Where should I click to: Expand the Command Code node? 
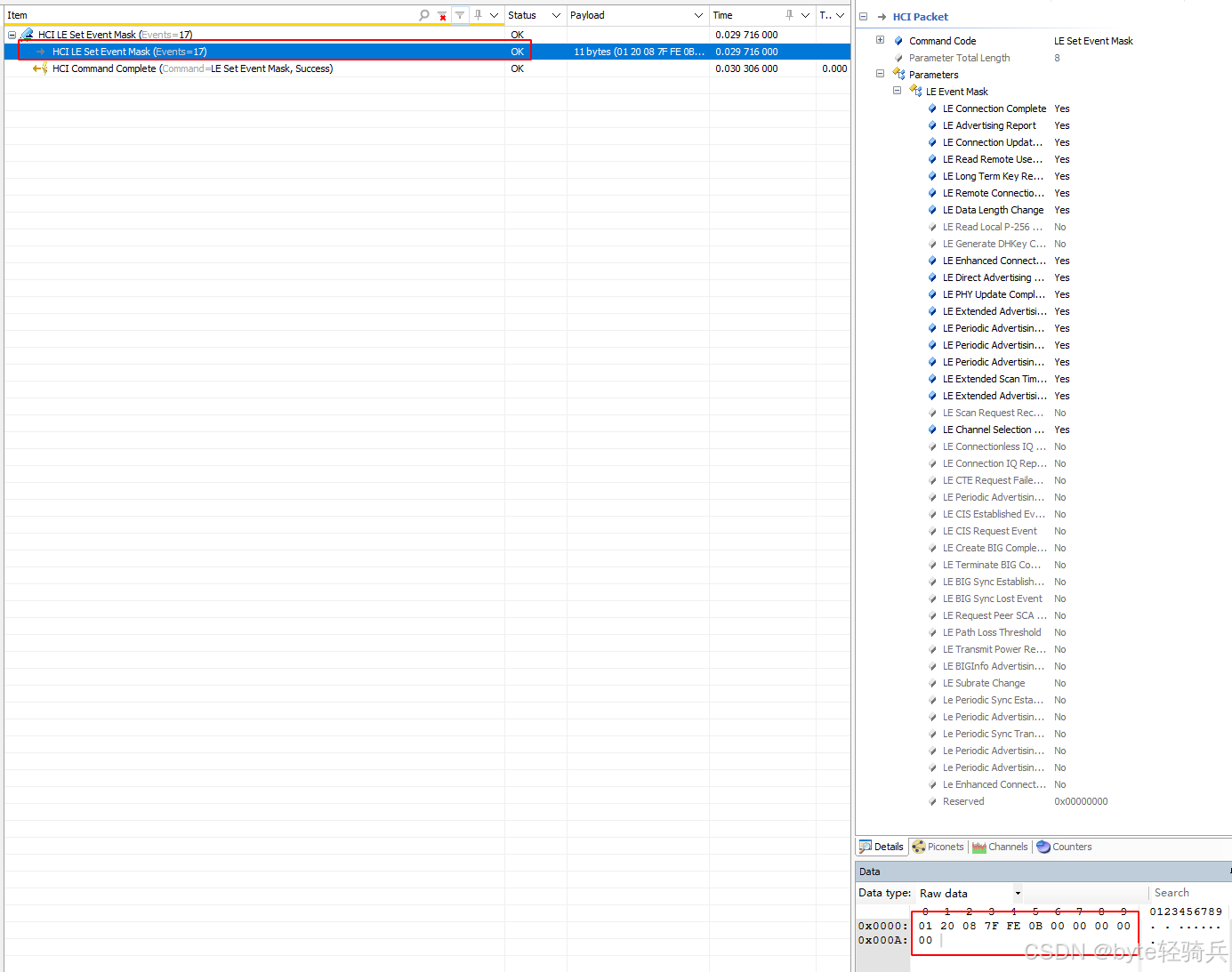pyautogui.click(x=880, y=40)
